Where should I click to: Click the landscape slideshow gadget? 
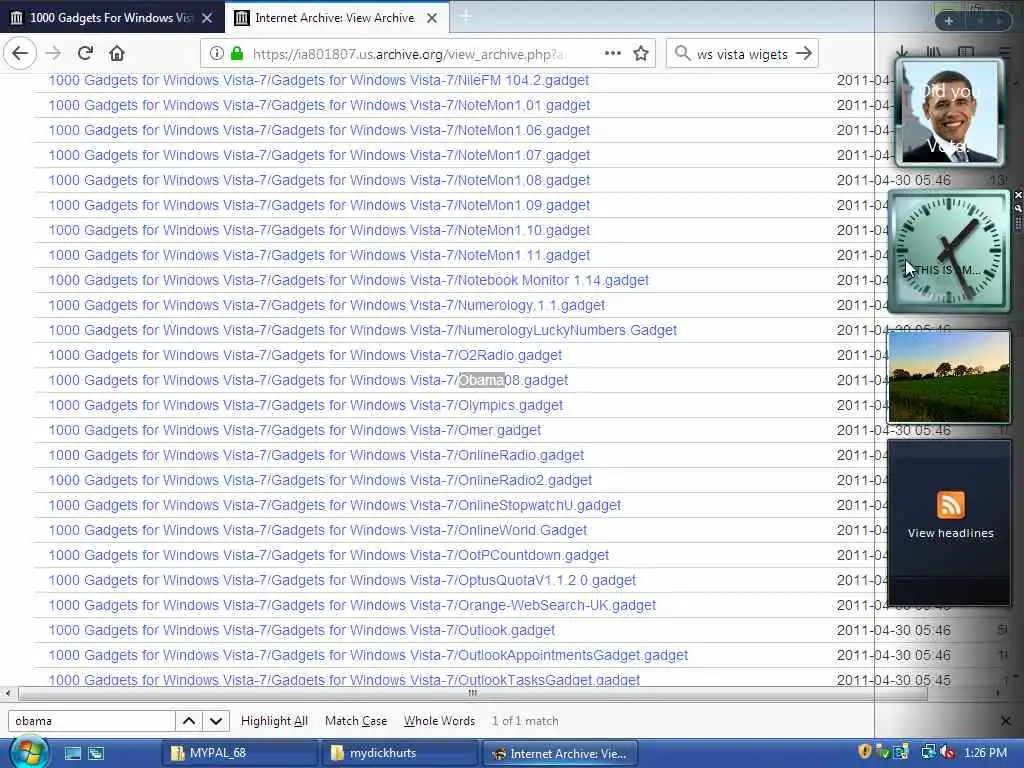949,376
